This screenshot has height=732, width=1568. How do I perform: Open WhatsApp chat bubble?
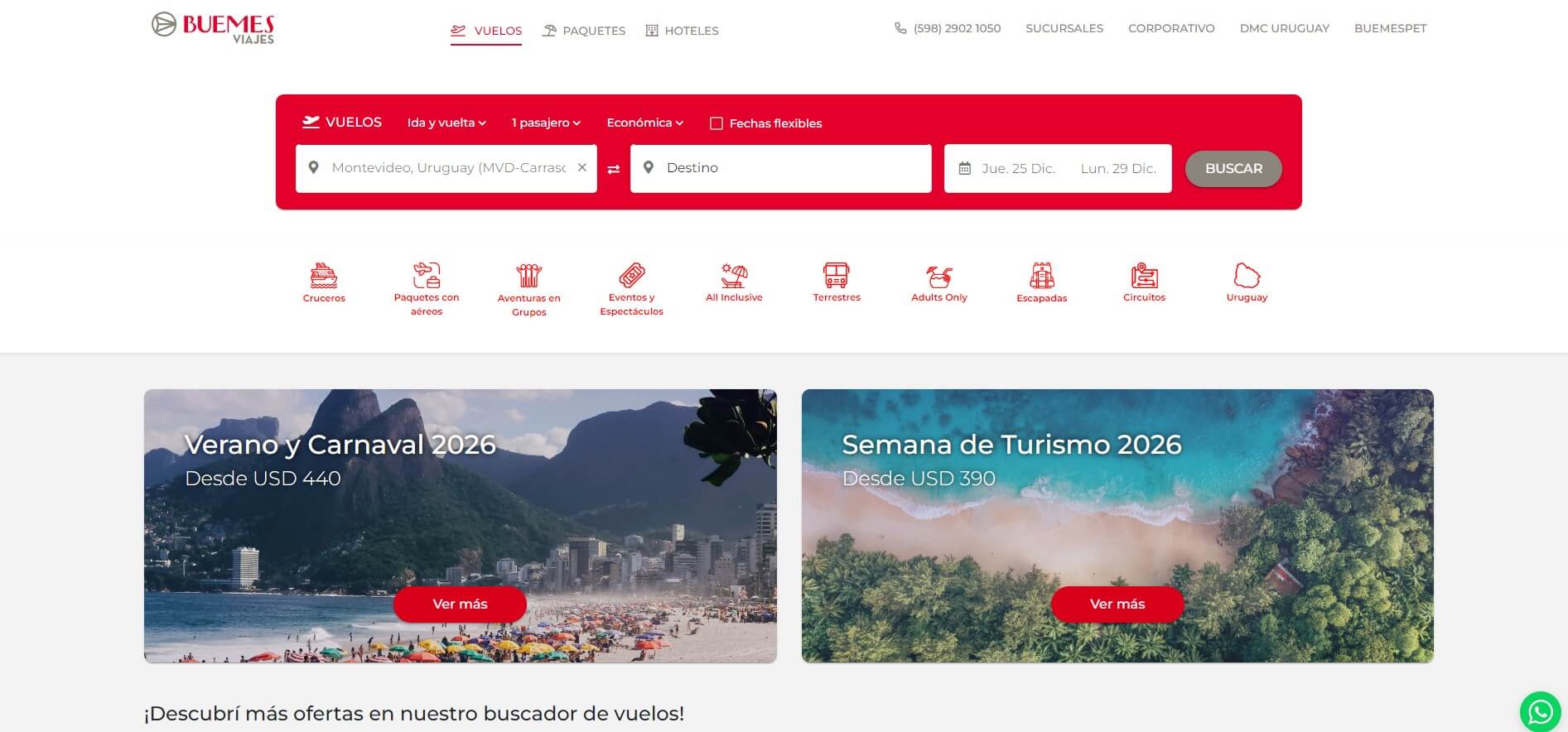1541,711
